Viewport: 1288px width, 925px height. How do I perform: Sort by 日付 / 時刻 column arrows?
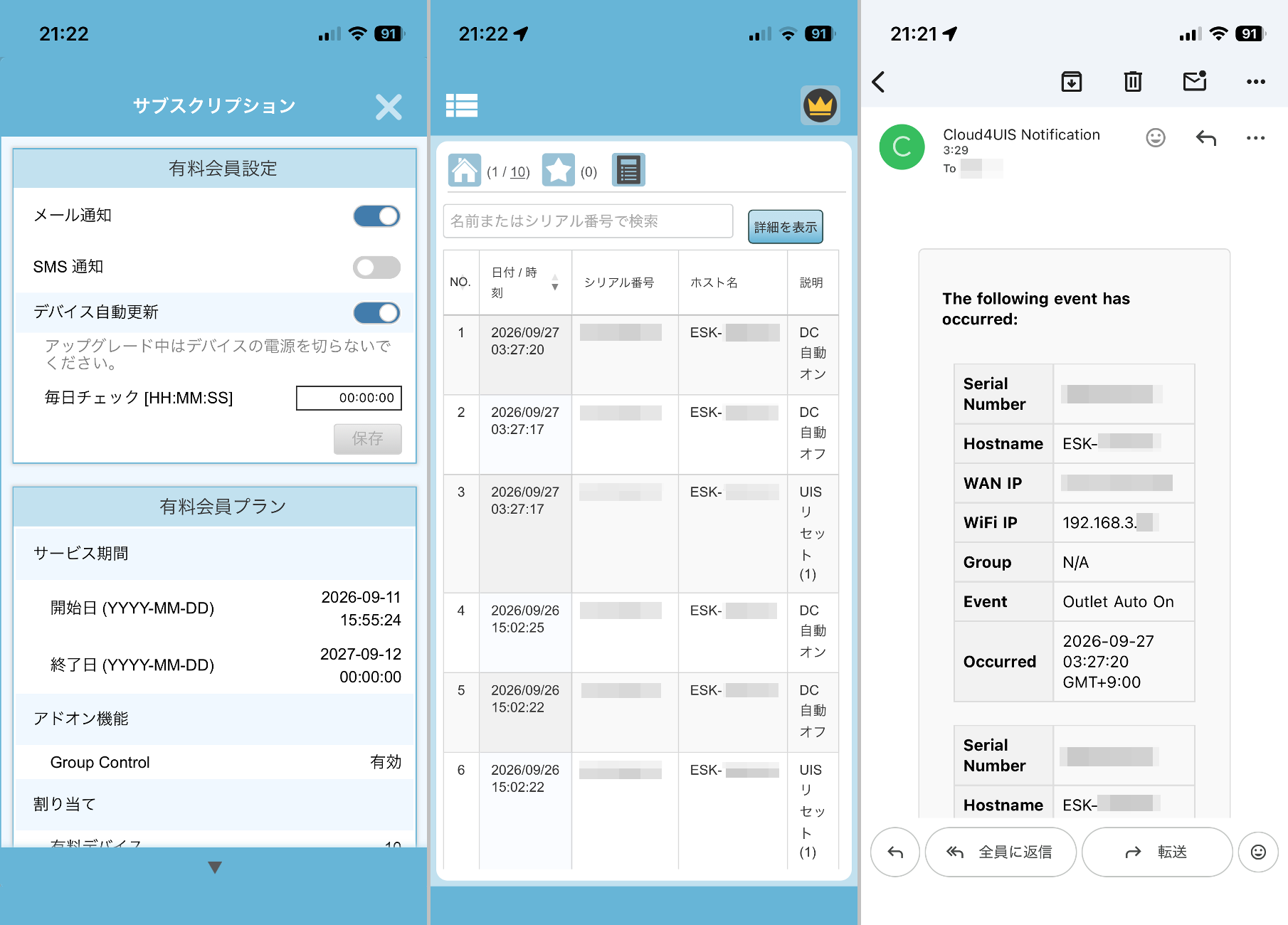(x=555, y=282)
